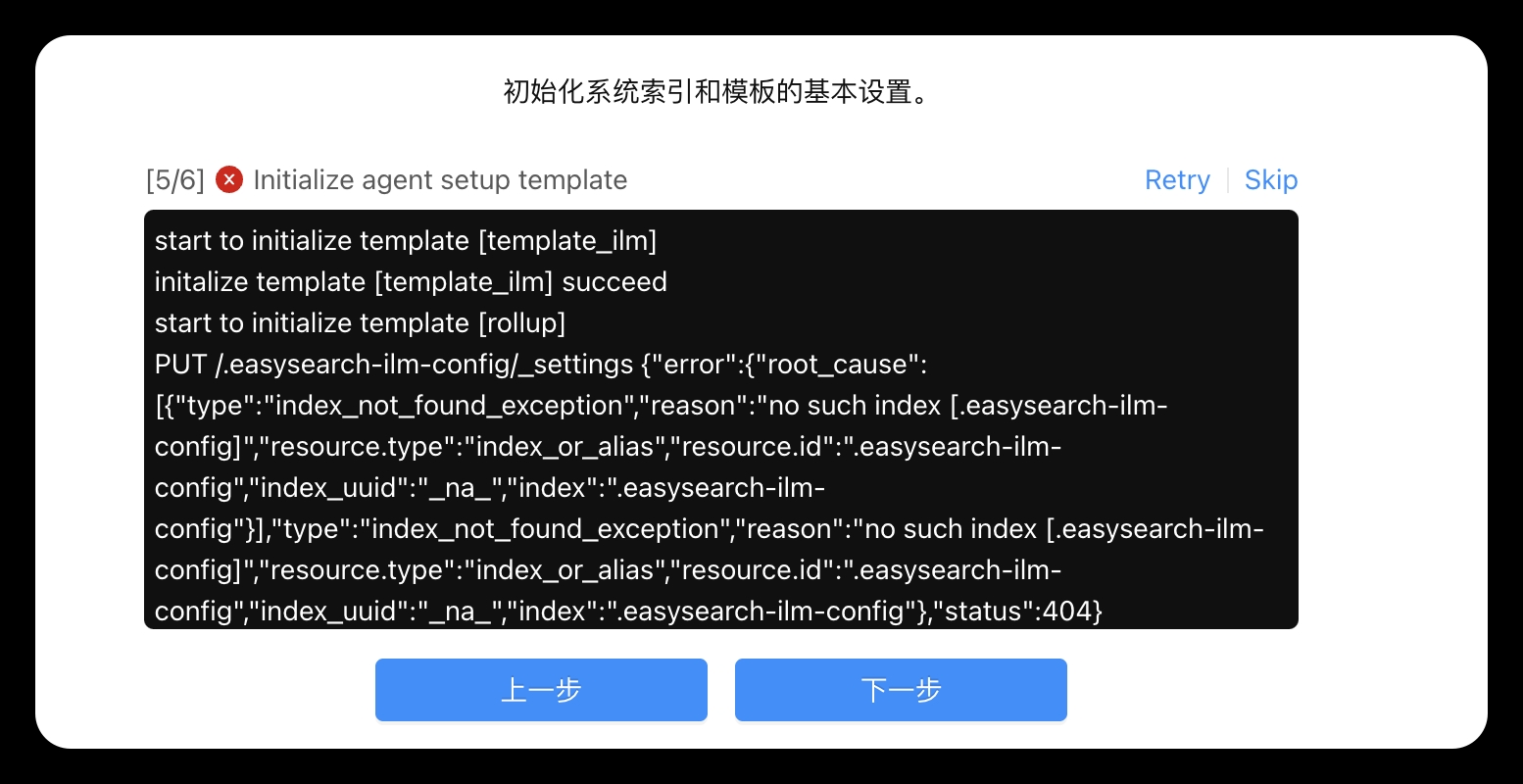
Task: Select the step counter label [5/6]
Action: (174, 179)
